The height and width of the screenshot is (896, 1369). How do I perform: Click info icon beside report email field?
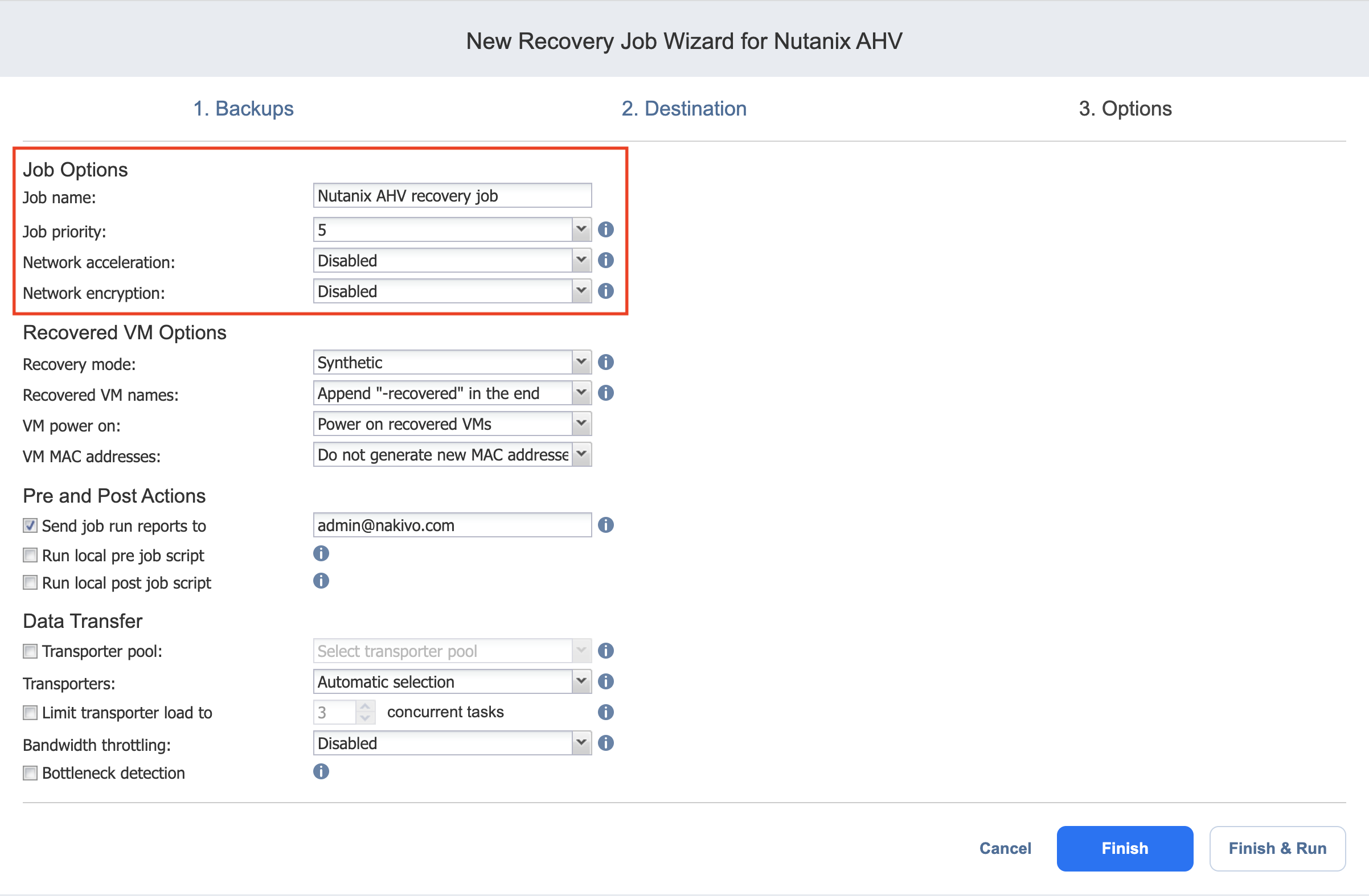click(606, 525)
